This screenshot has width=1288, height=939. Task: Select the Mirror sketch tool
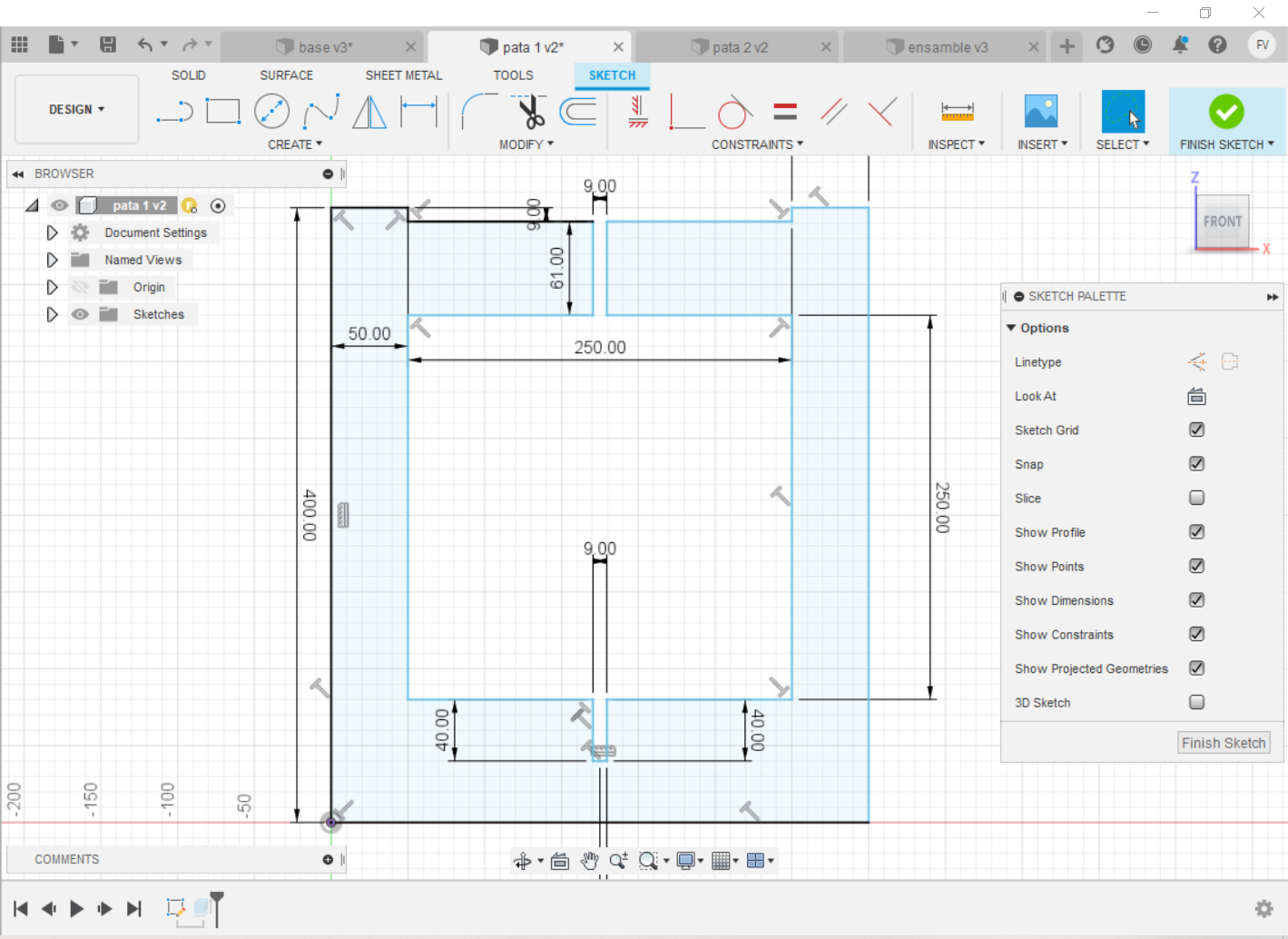pyautogui.click(x=369, y=112)
